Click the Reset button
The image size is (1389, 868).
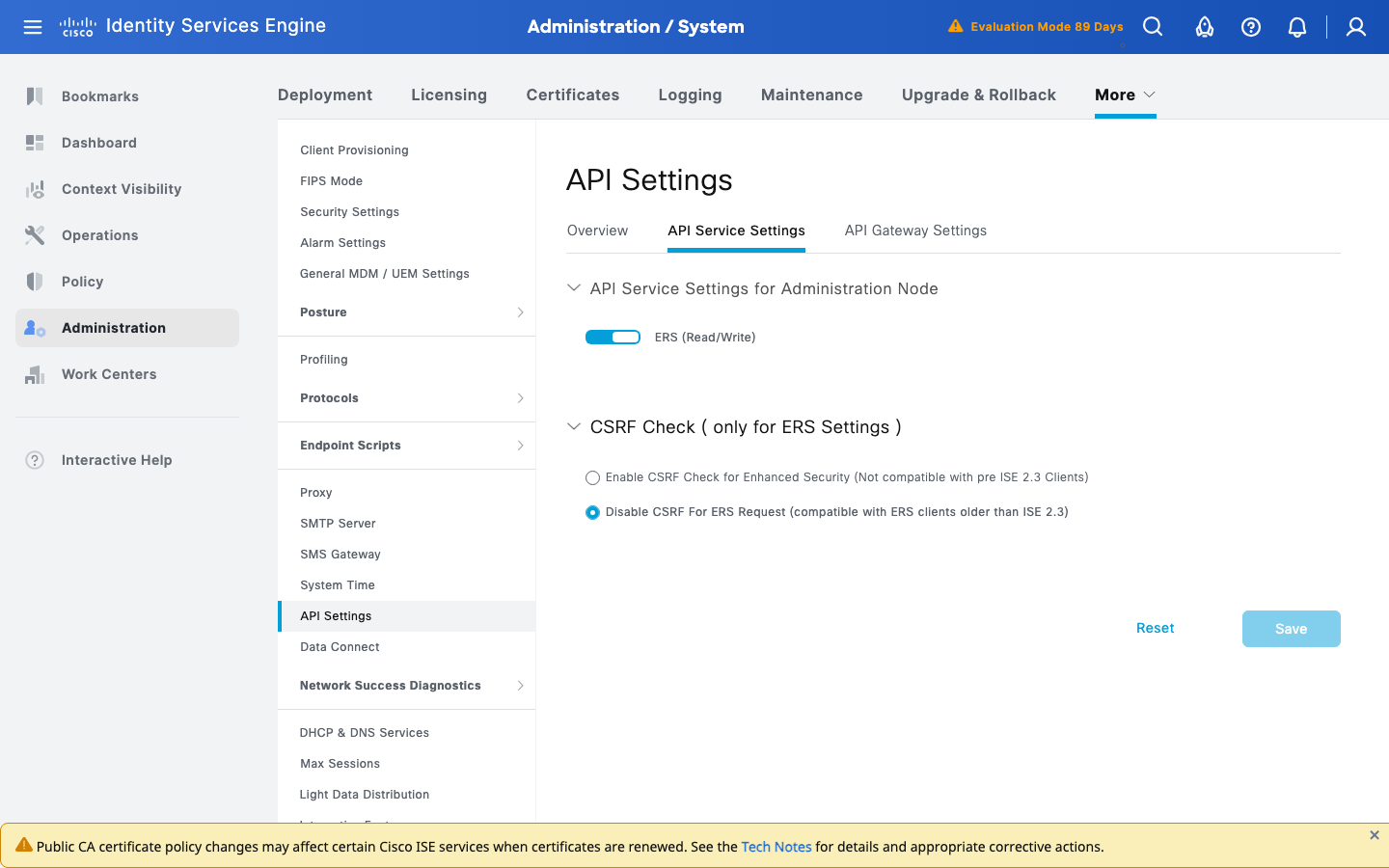coord(1155,628)
